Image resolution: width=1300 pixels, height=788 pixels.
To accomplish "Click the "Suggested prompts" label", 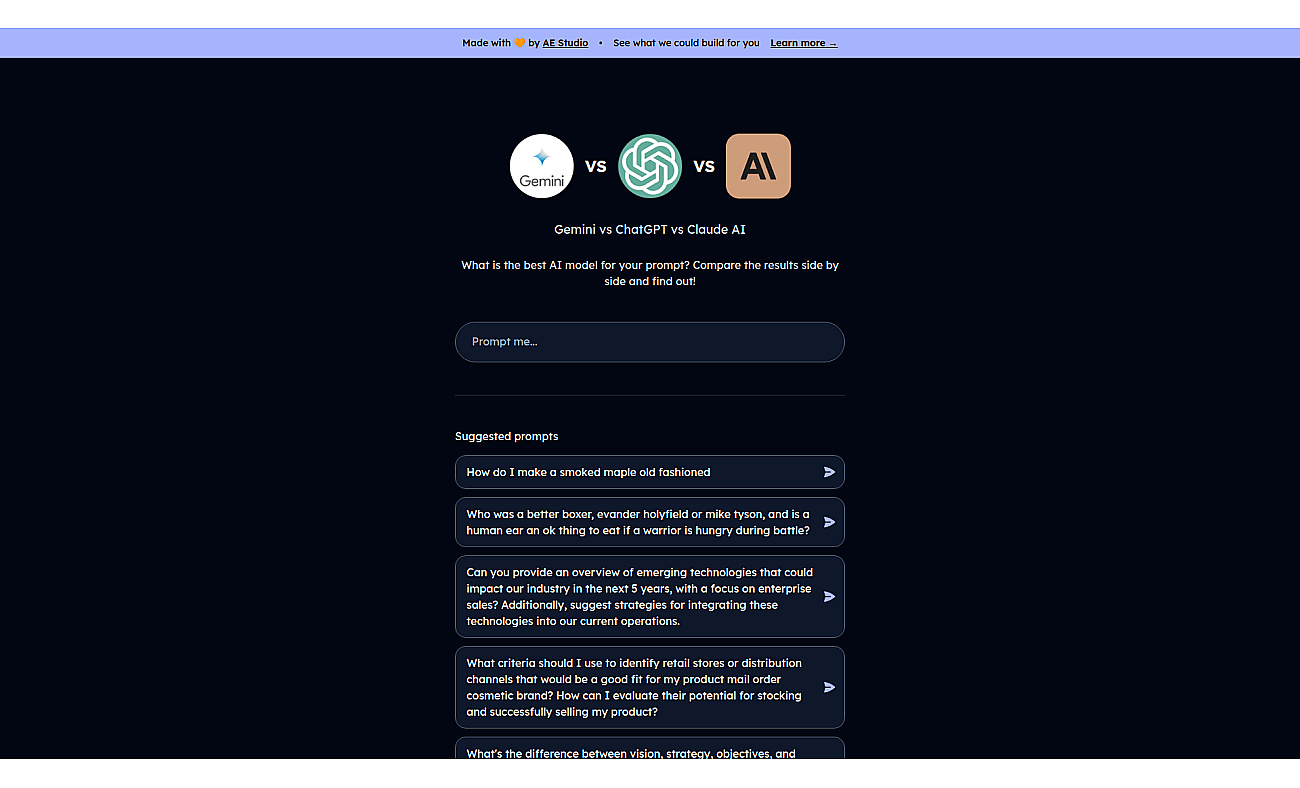I will pos(507,436).
